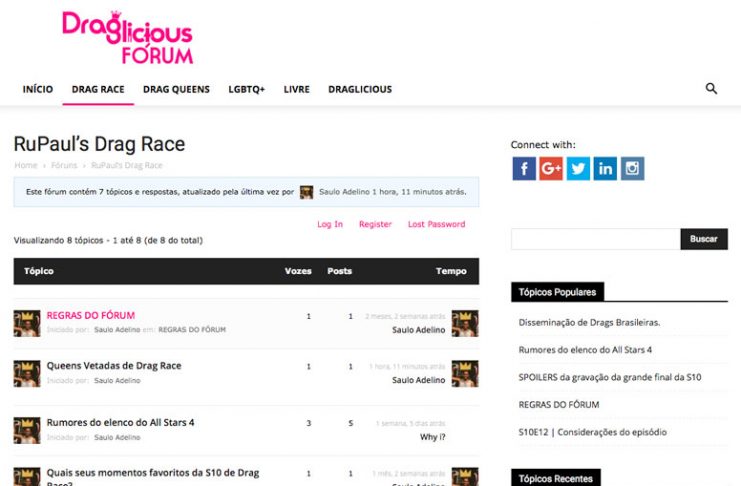Screen dimensions: 741x486
Task: Click the Tempo column header
Action: 451,271
